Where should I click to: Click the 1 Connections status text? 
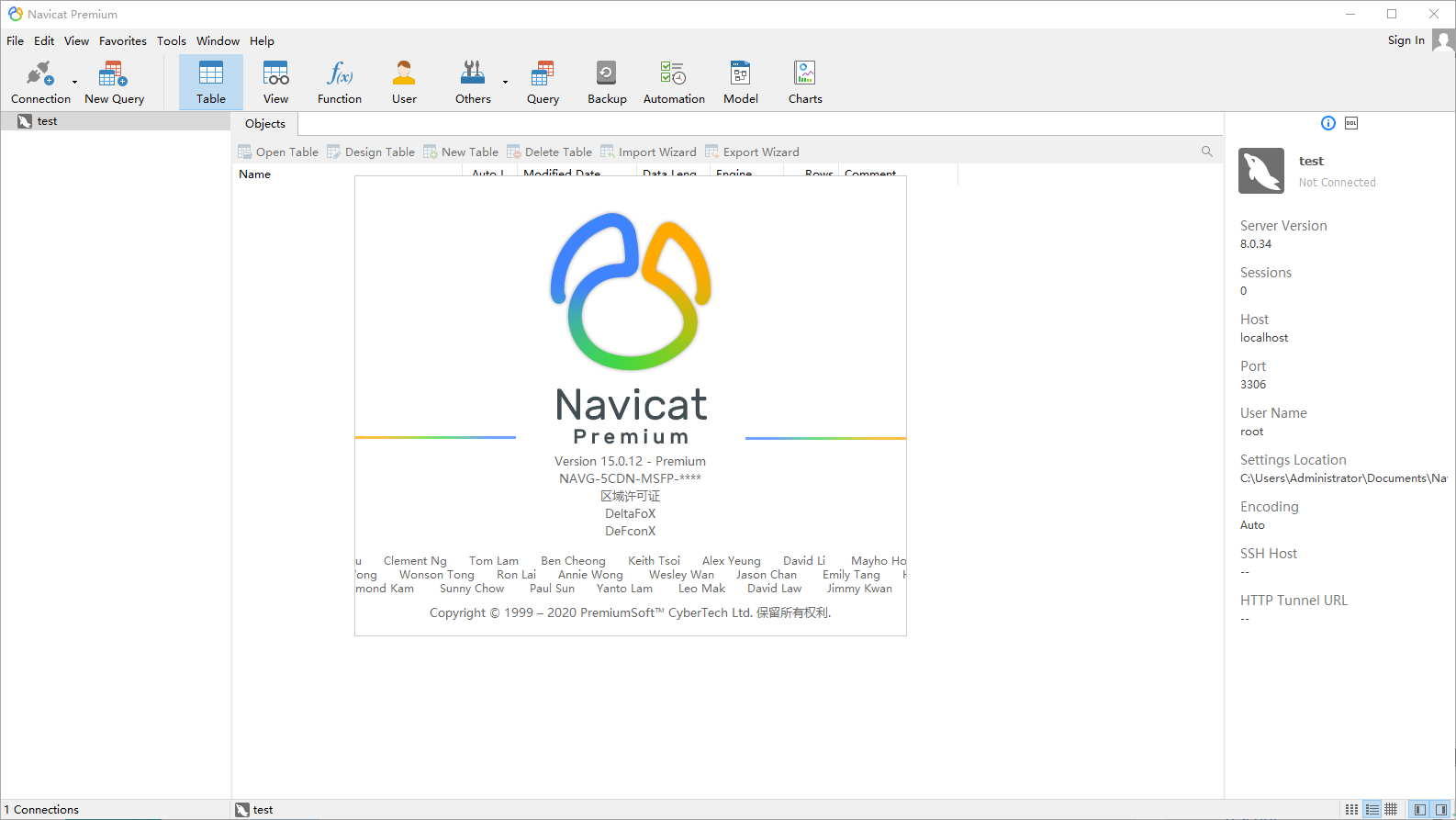click(x=42, y=809)
